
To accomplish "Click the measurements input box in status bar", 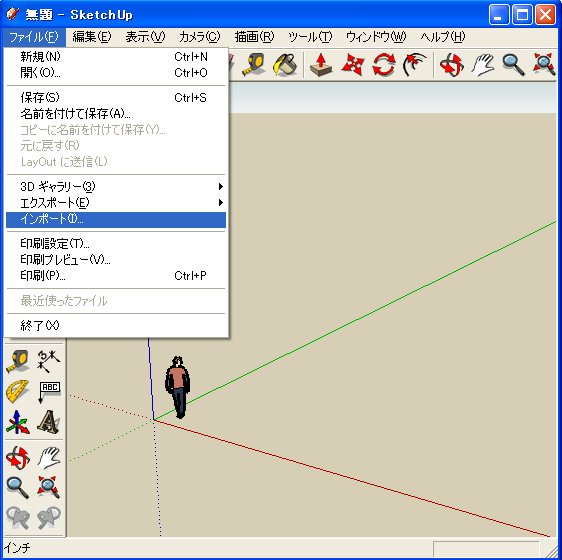I will 486,549.
